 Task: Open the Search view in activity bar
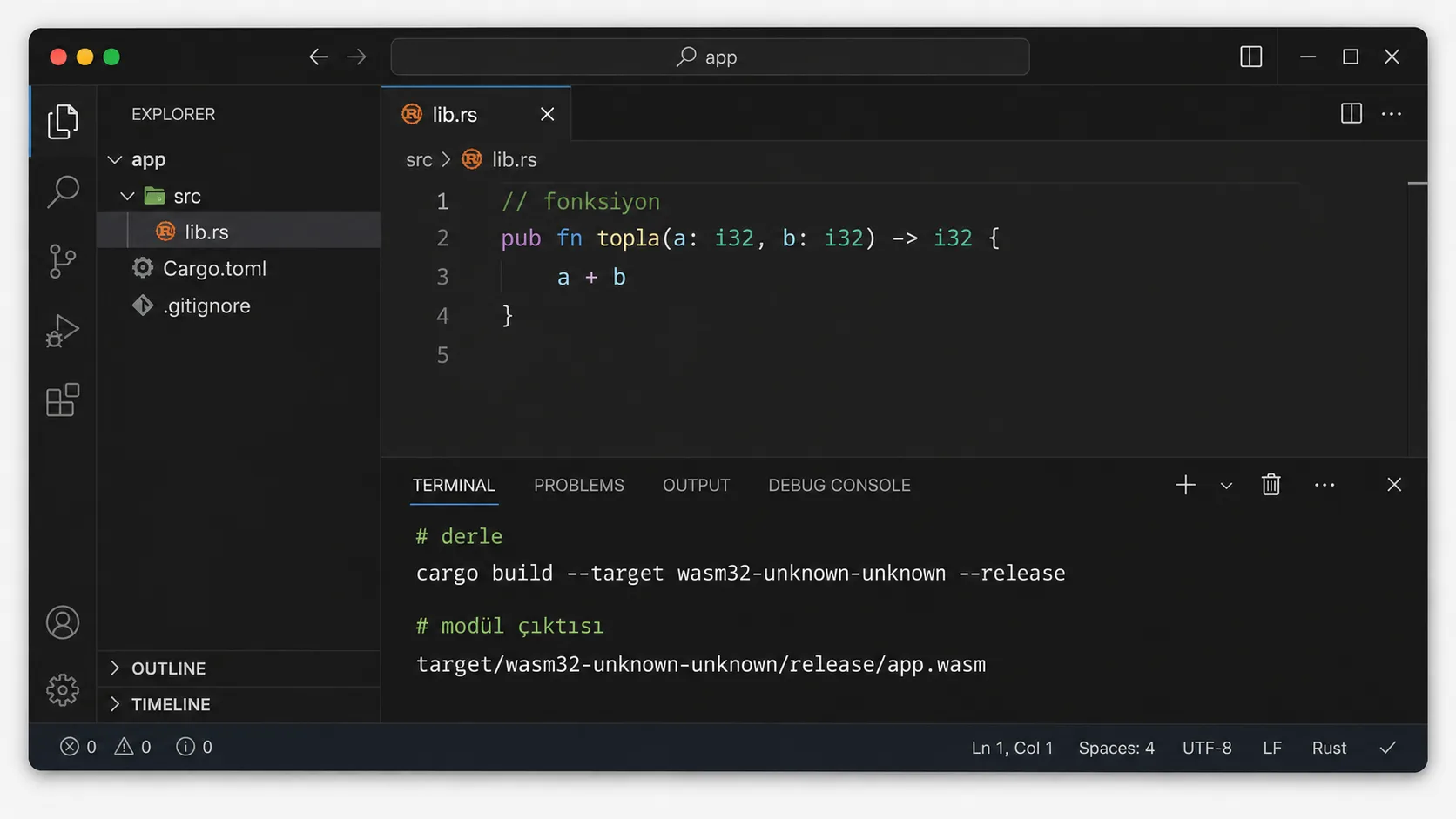pyautogui.click(x=63, y=191)
